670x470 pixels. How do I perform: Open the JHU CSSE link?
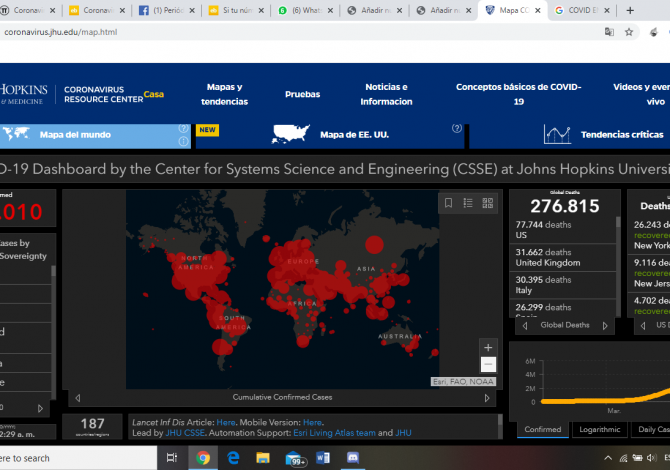[185, 433]
